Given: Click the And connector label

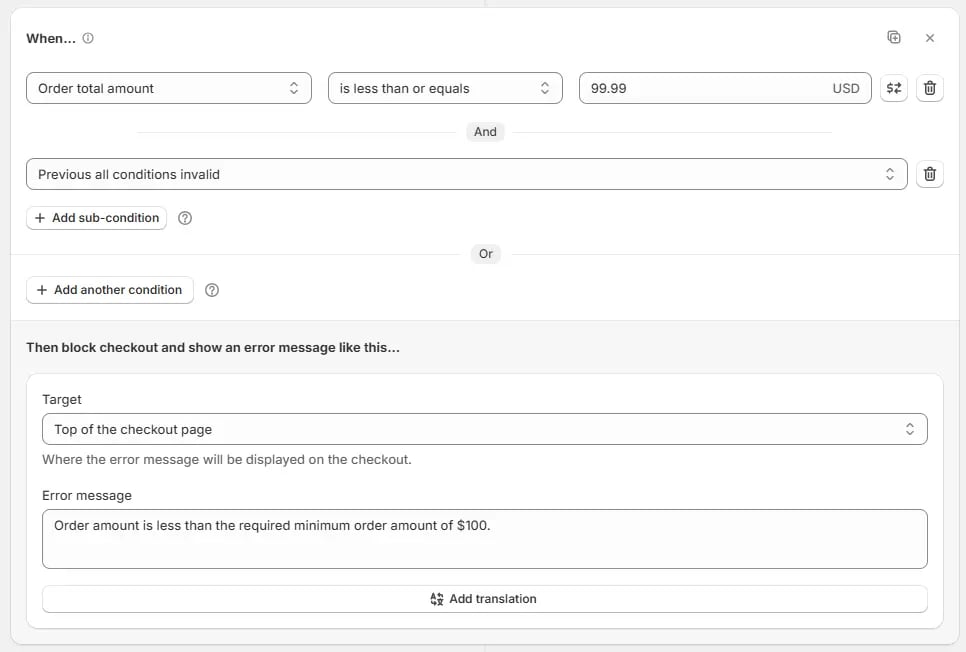Looking at the screenshot, I should 485,132.
